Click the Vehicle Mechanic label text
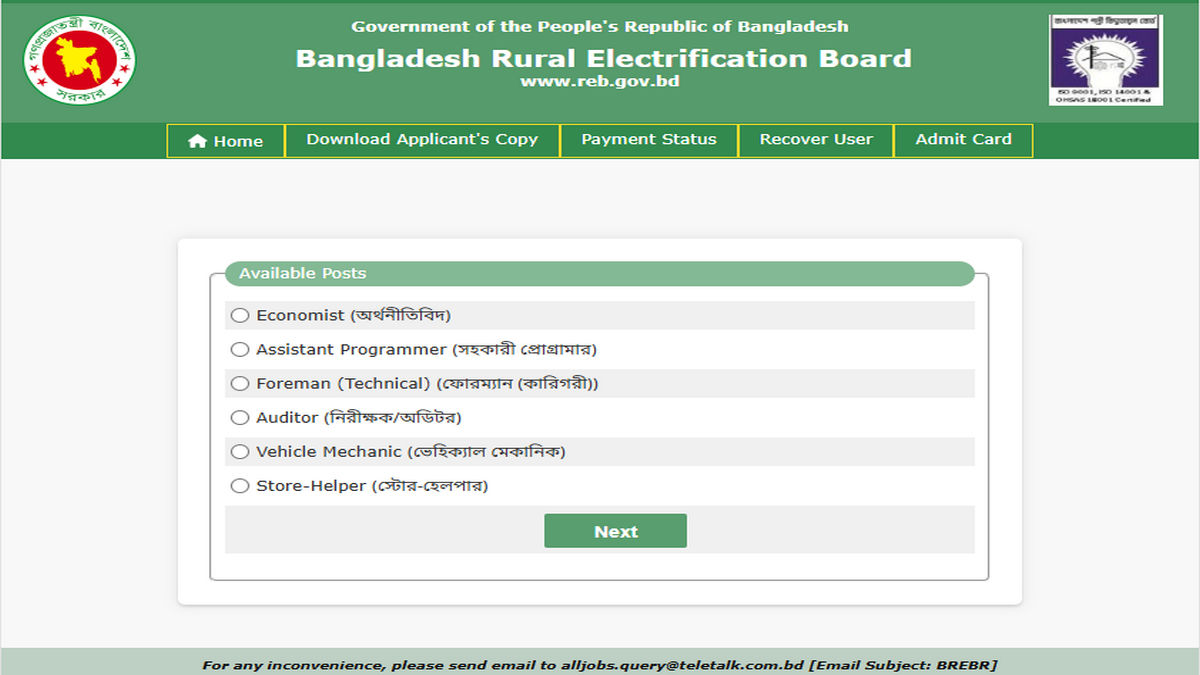The image size is (1200, 675). point(411,451)
